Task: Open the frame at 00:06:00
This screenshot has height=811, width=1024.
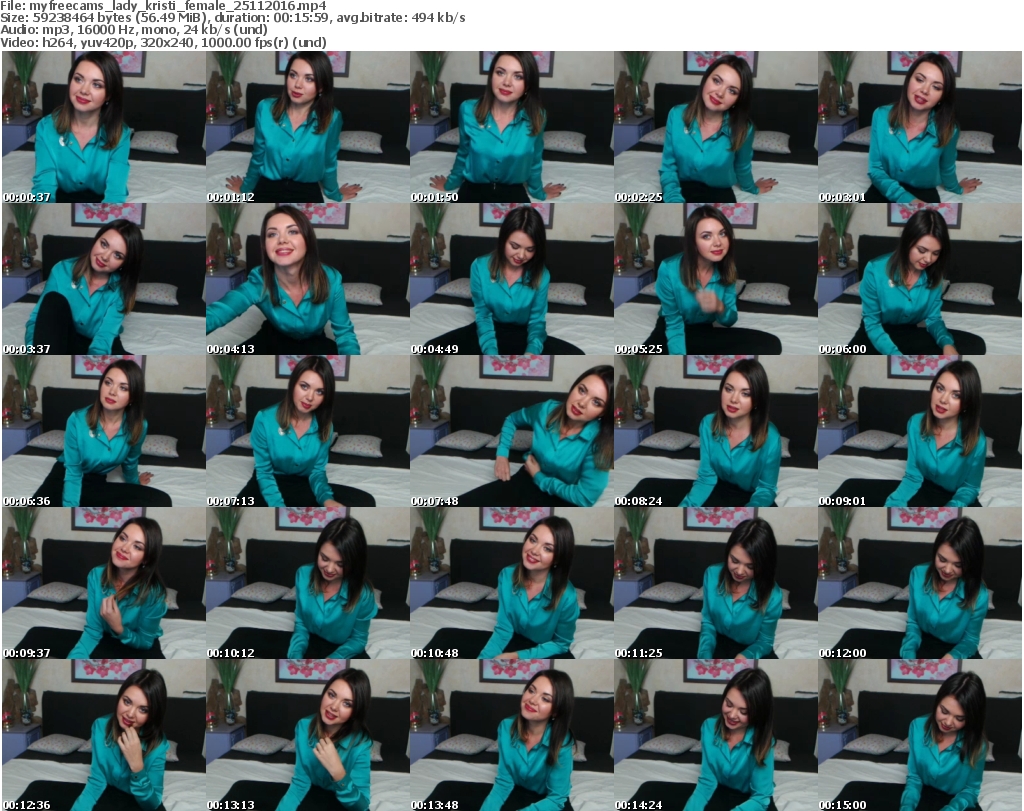Action: (x=919, y=279)
